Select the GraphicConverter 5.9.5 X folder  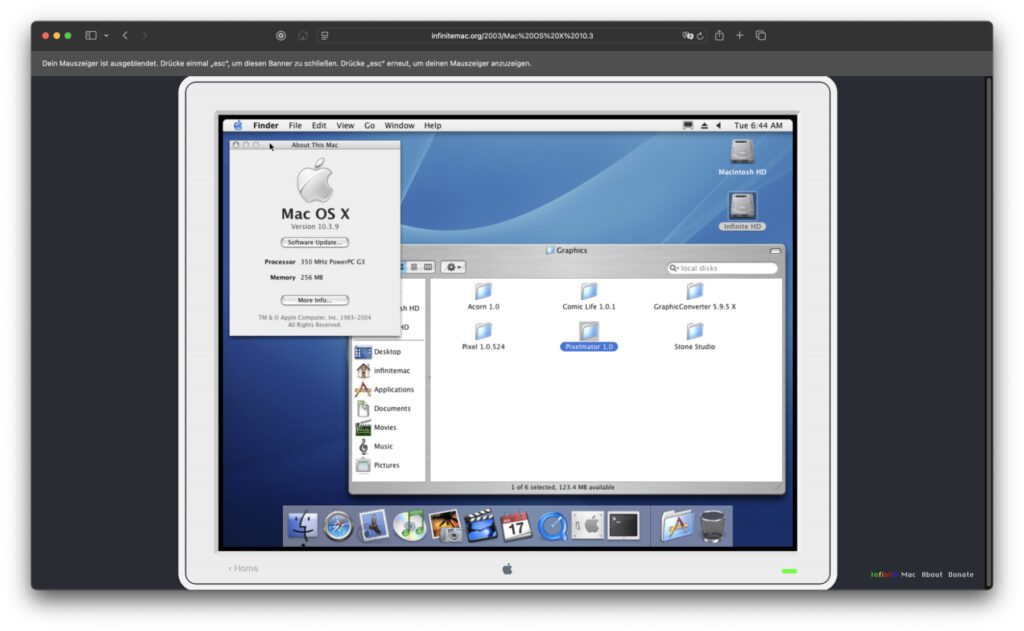[x=694, y=292]
